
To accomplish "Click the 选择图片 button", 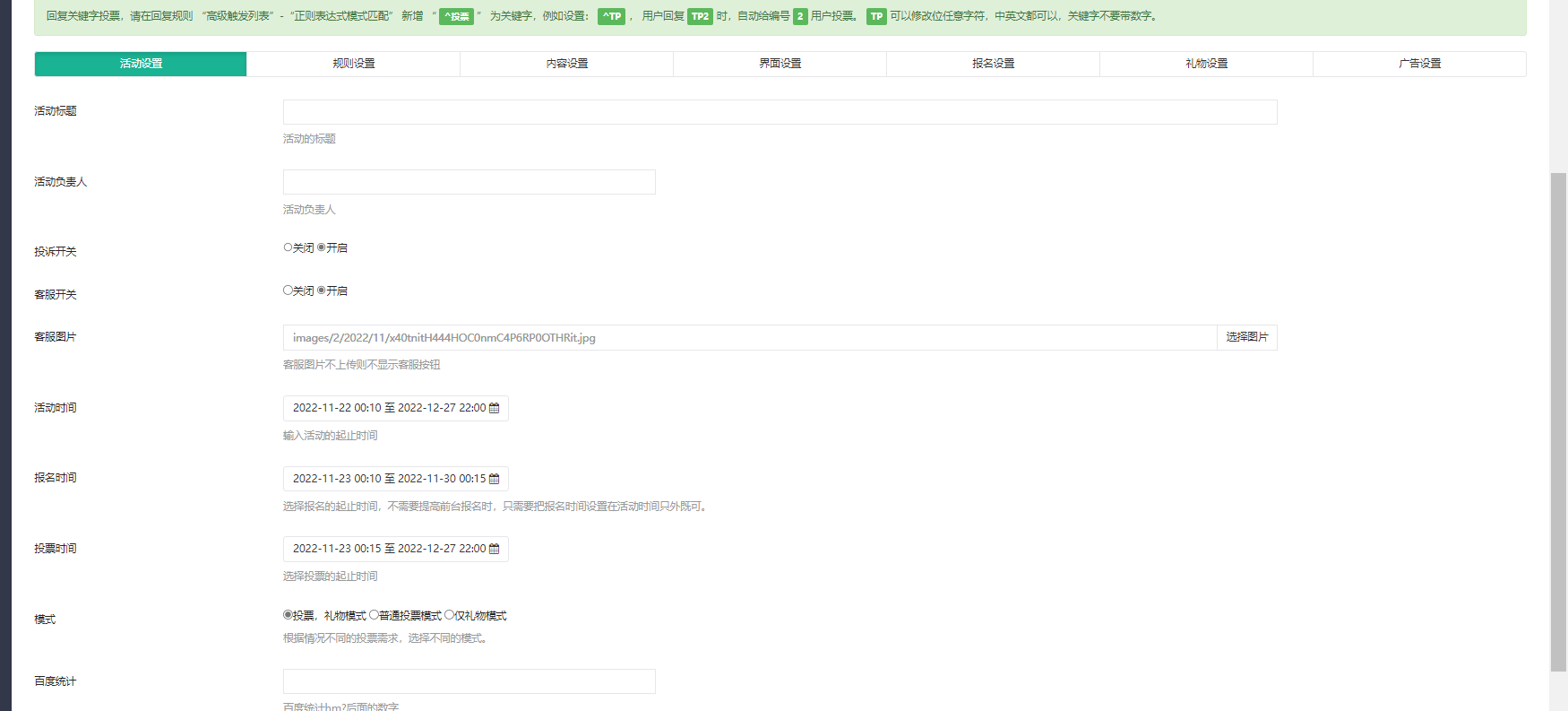I will click(x=1246, y=337).
